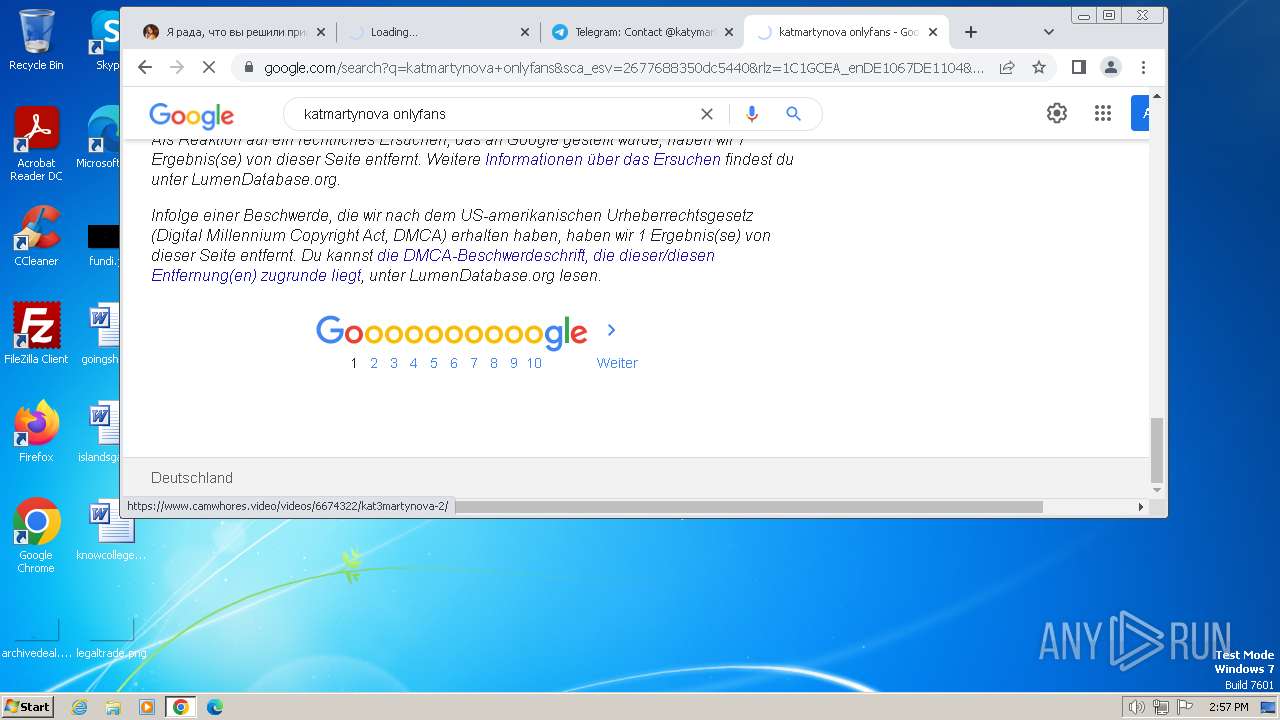
Task: Open the Google apps grid
Action: 1103,113
